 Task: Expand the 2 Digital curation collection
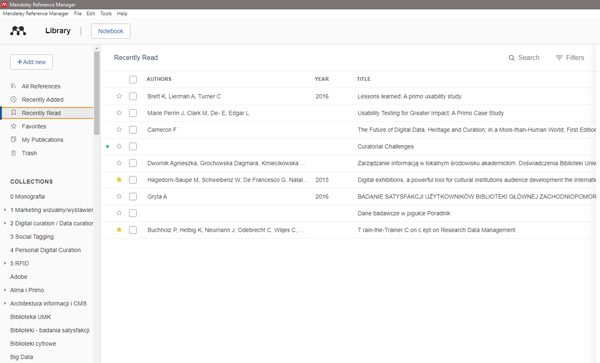[x=5, y=223]
